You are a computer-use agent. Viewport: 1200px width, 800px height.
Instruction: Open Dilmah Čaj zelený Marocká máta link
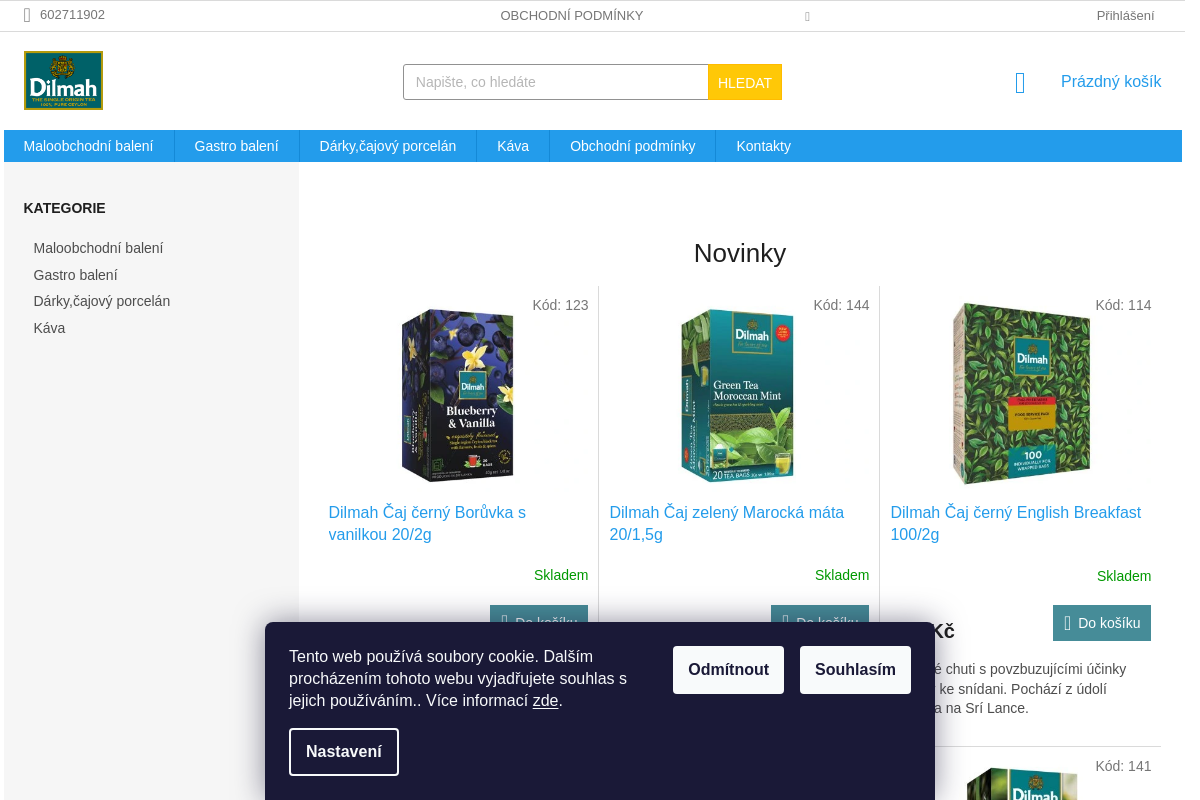coord(727,523)
